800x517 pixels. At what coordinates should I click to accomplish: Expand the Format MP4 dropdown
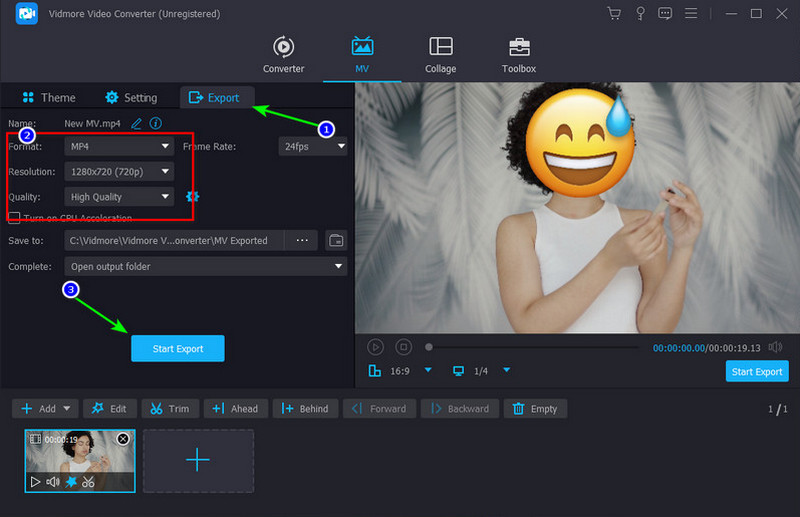click(119, 146)
